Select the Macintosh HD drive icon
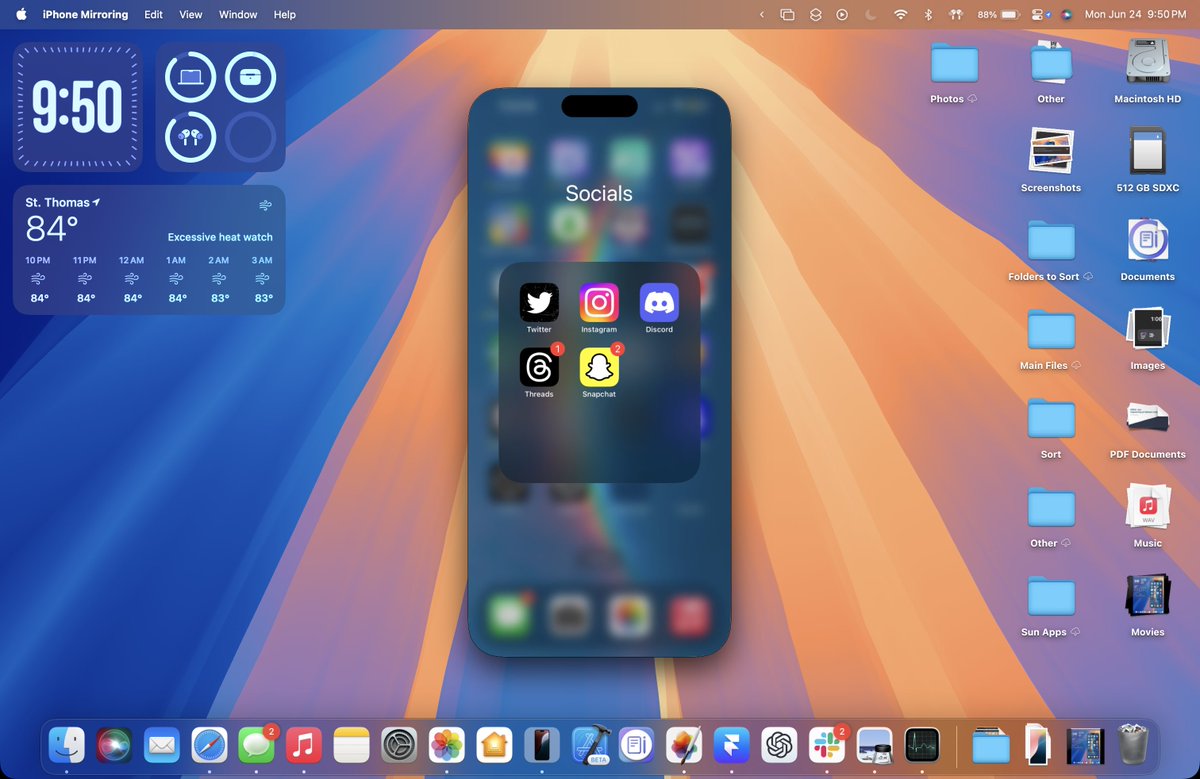Image resolution: width=1200 pixels, height=779 pixels. (1147, 62)
